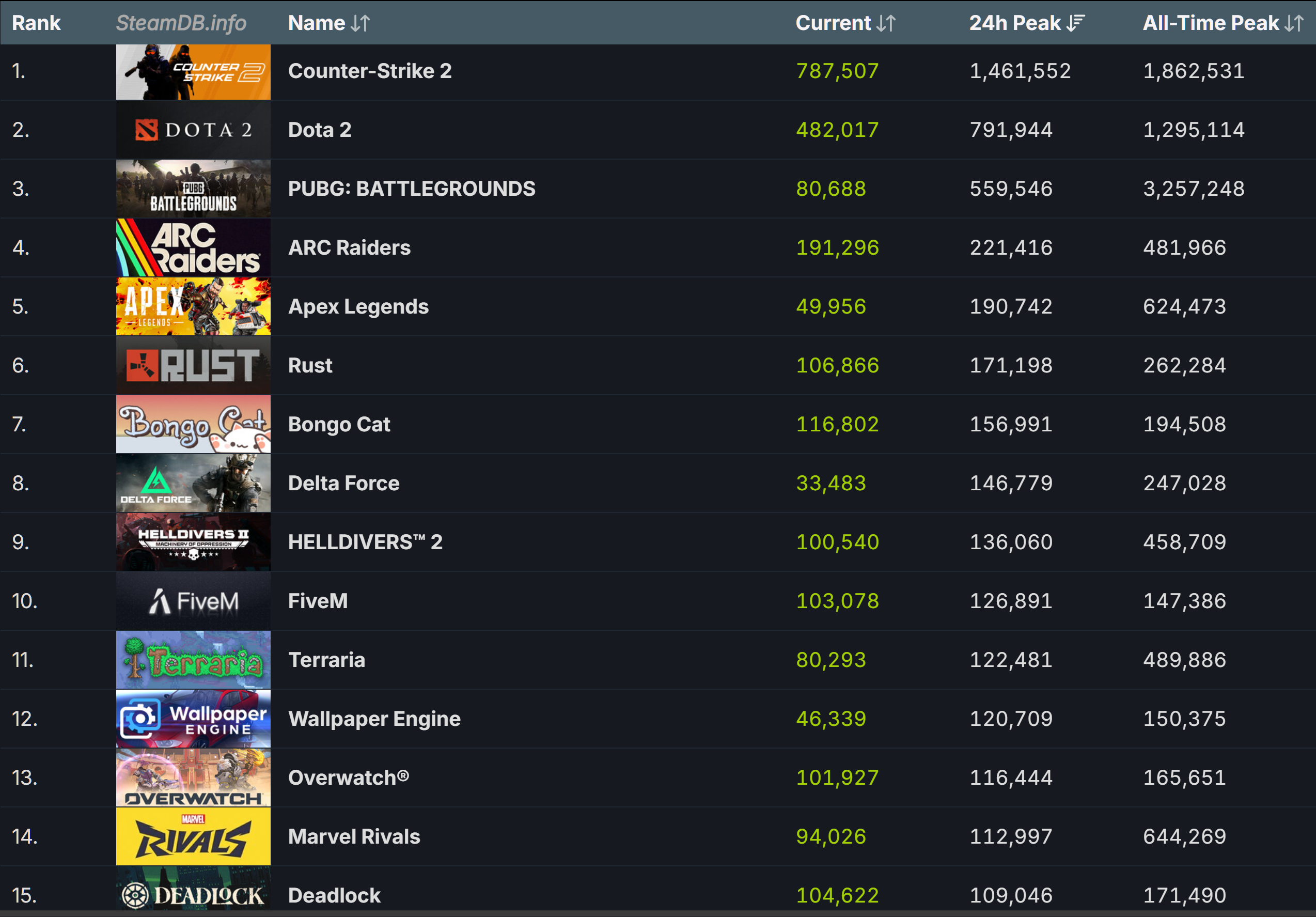Click the 24h Peak column header label
The width and height of the screenshot is (1316, 917).
point(1014,24)
